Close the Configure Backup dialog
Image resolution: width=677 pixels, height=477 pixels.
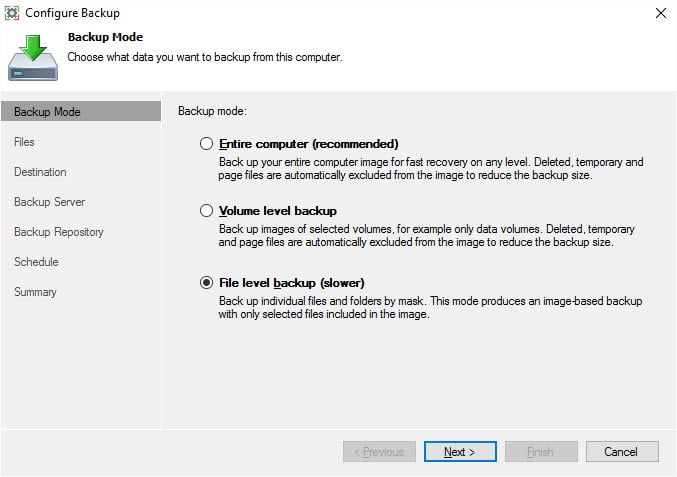pos(661,13)
